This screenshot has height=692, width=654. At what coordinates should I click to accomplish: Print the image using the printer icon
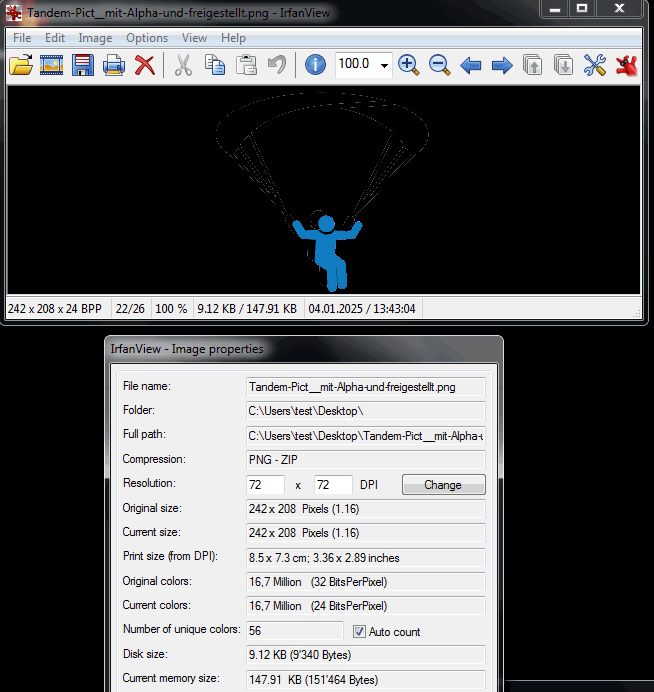pos(114,66)
